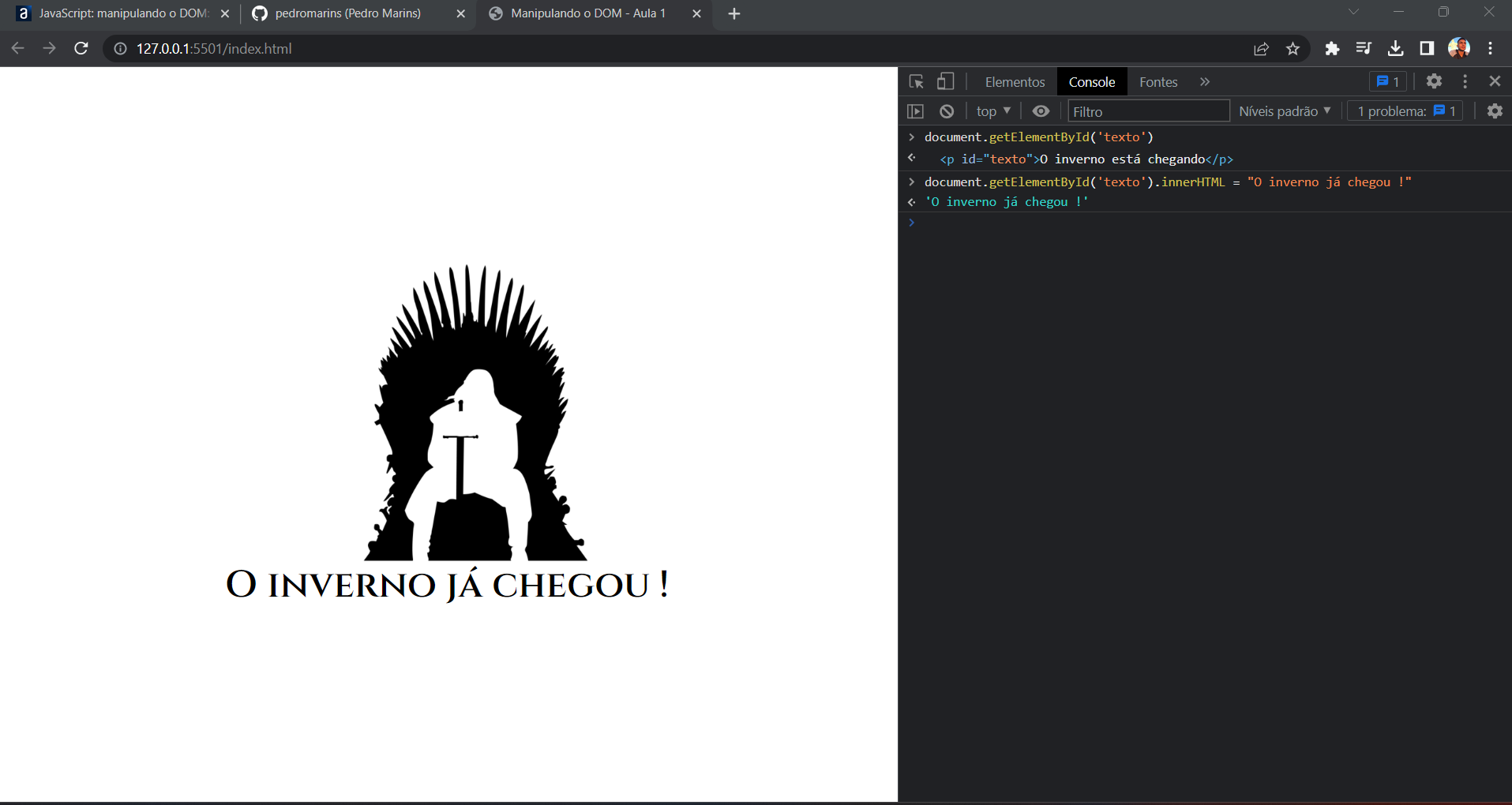The width and height of the screenshot is (1512, 805).
Task: Open the Elementos tab
Action: [x=1015, y=82]
